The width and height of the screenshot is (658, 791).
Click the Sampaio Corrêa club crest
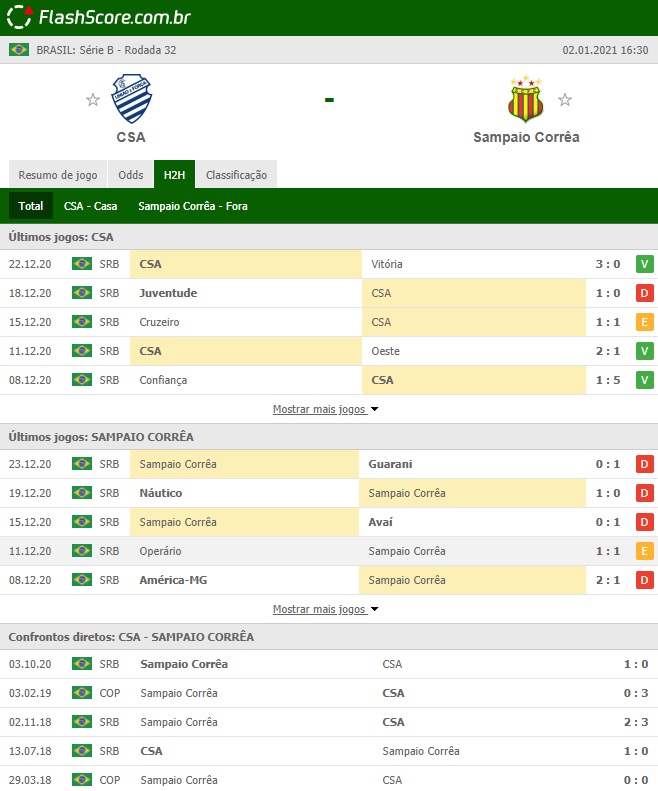pyautogui.click(x=525, y=98)
